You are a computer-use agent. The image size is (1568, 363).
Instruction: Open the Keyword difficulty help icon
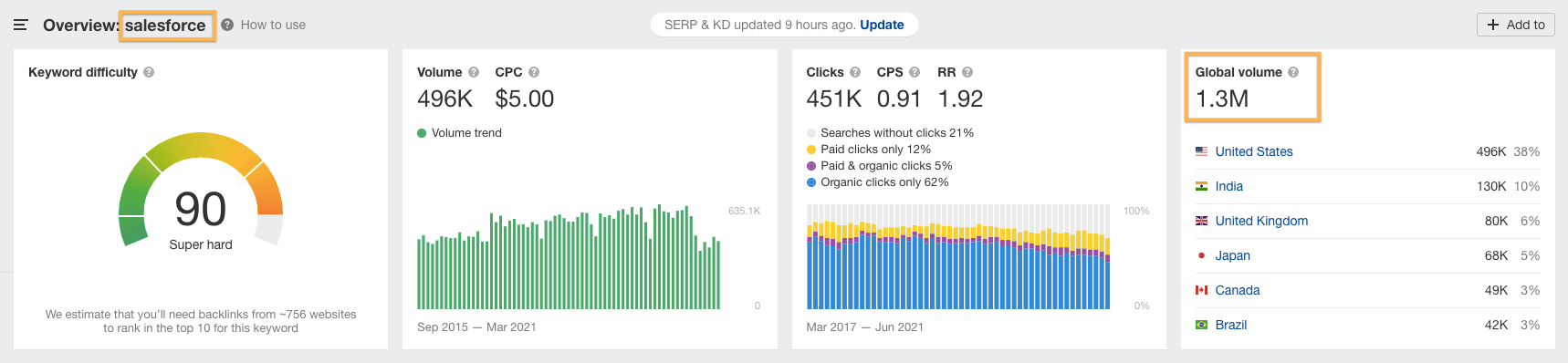click(x=149, y=72)
